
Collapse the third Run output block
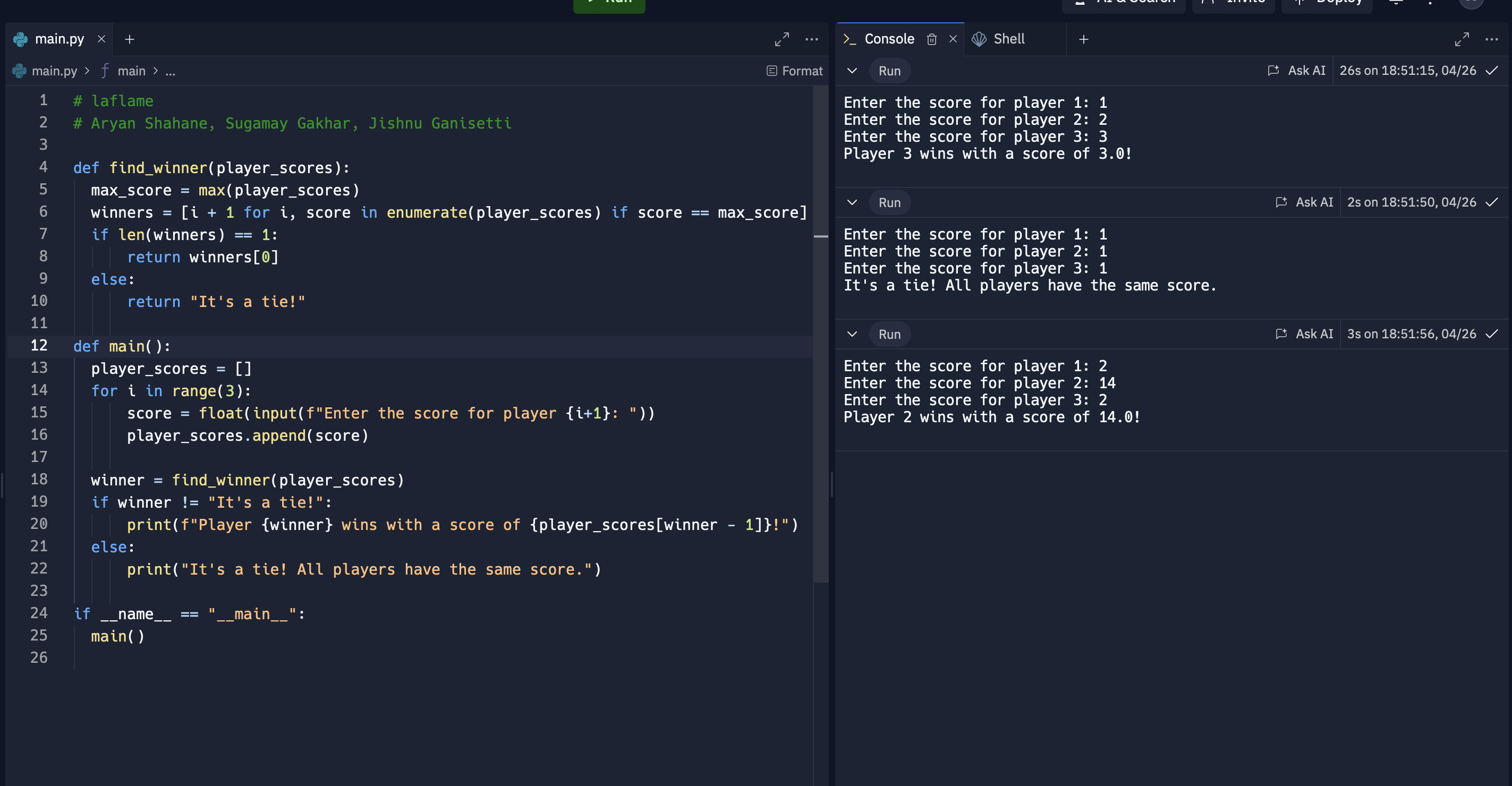(852, 335)
